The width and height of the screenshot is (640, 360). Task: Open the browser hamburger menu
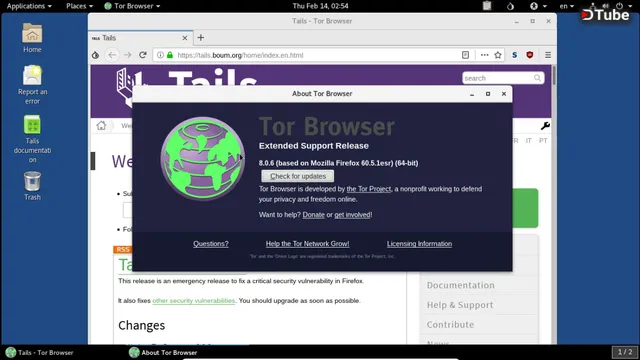[x=548, y=55]
